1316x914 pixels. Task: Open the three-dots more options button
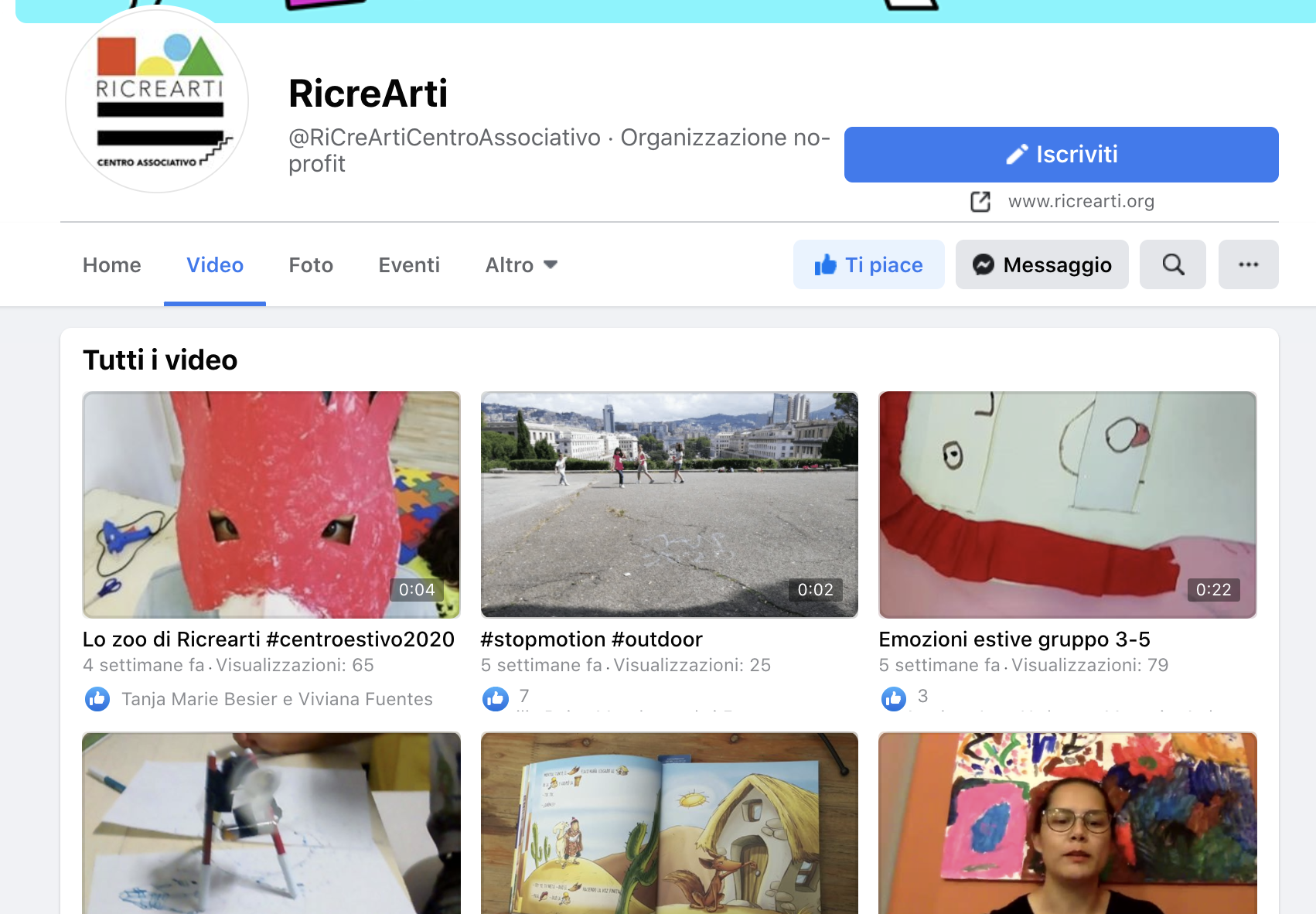pos(1248,264)
